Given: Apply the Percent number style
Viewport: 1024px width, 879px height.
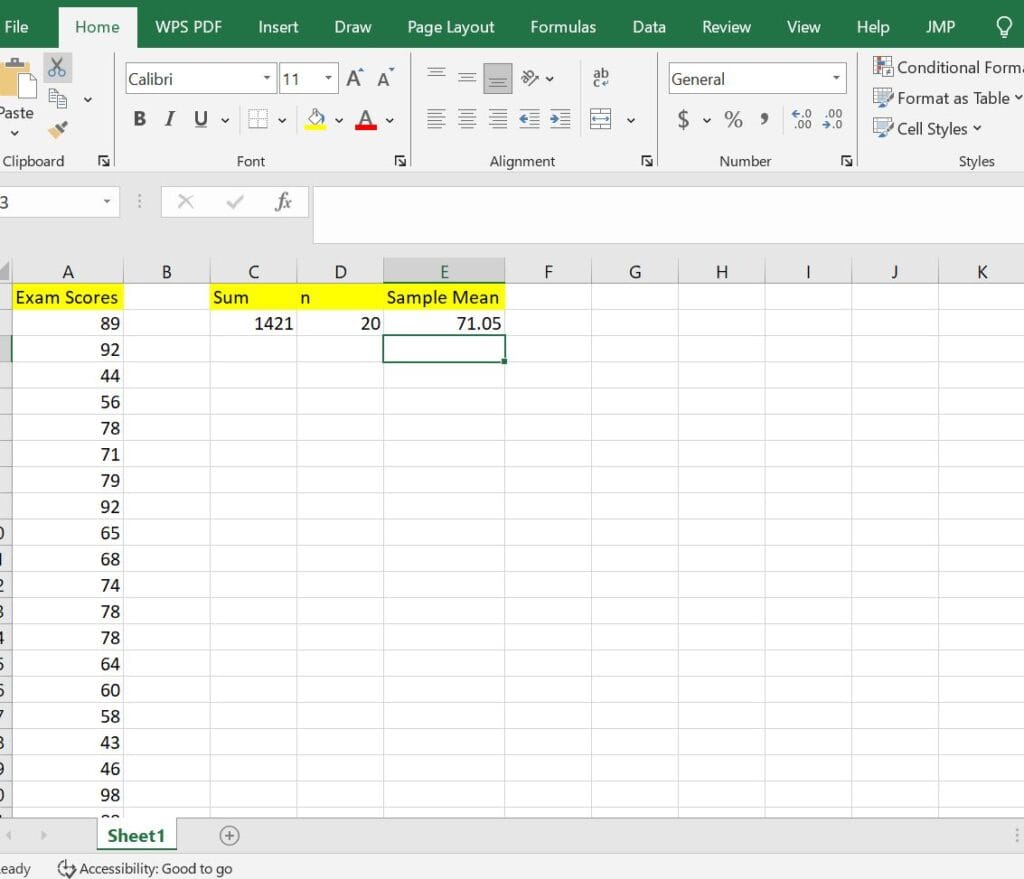Looking at the screenshot, I should 733,119.
